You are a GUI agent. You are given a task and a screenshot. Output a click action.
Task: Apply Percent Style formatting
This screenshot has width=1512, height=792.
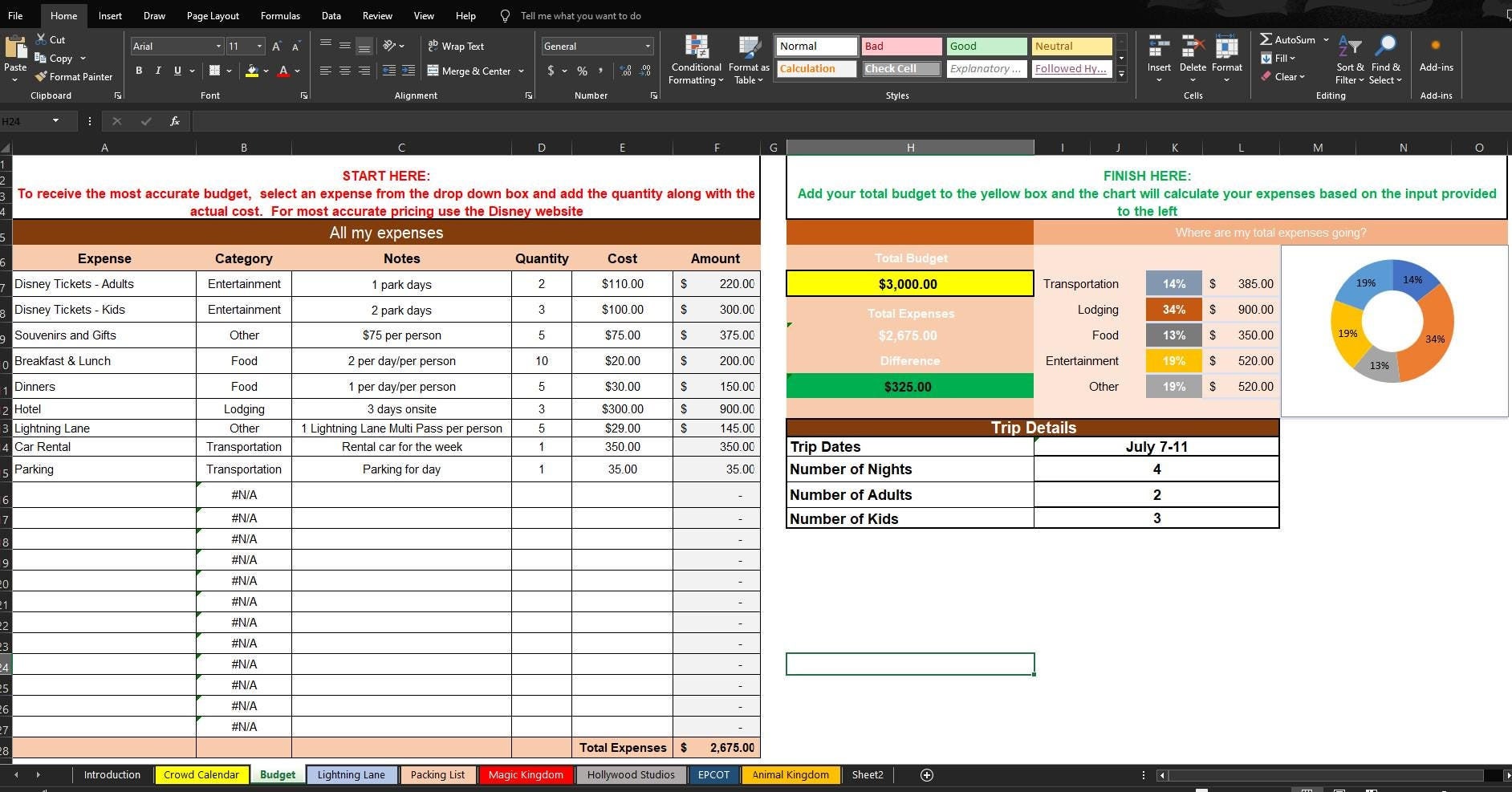582,71
